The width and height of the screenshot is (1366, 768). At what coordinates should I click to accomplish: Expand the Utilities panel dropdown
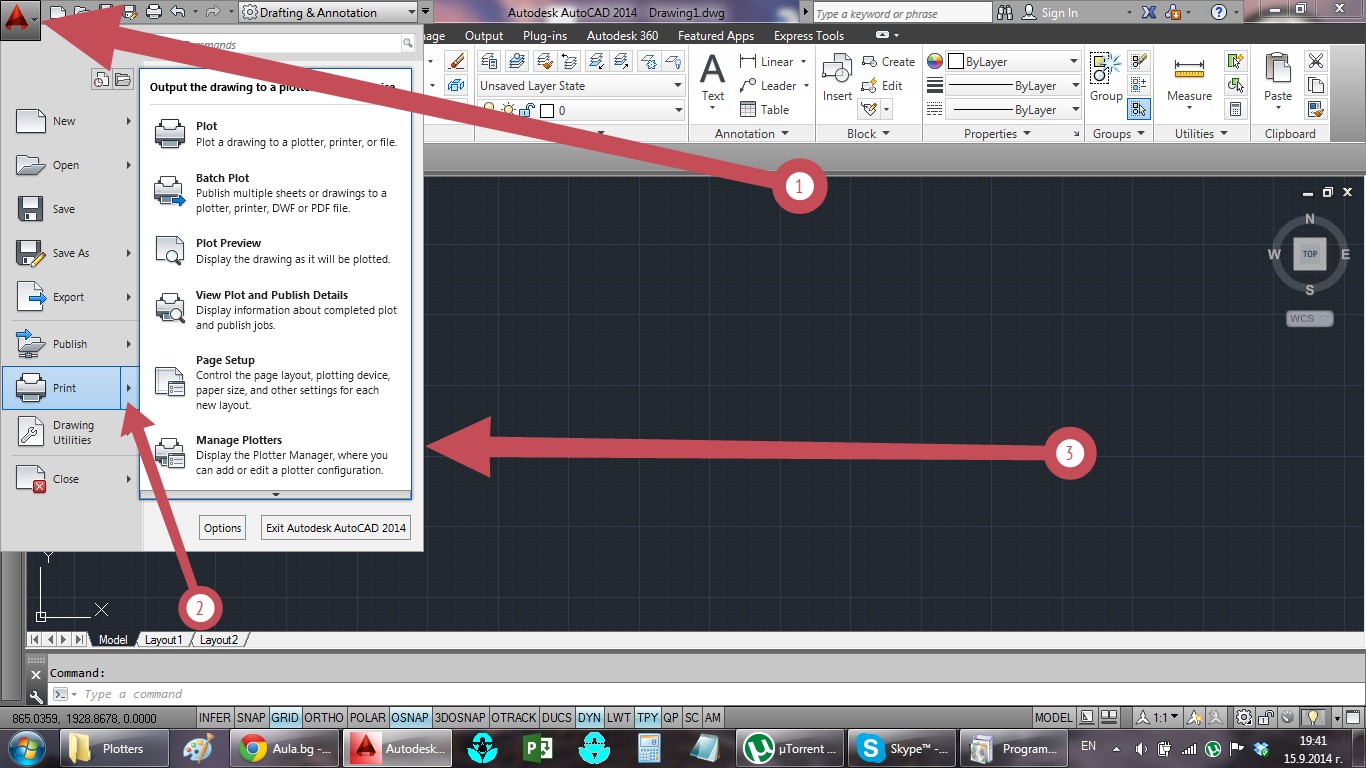[1202, 133]
